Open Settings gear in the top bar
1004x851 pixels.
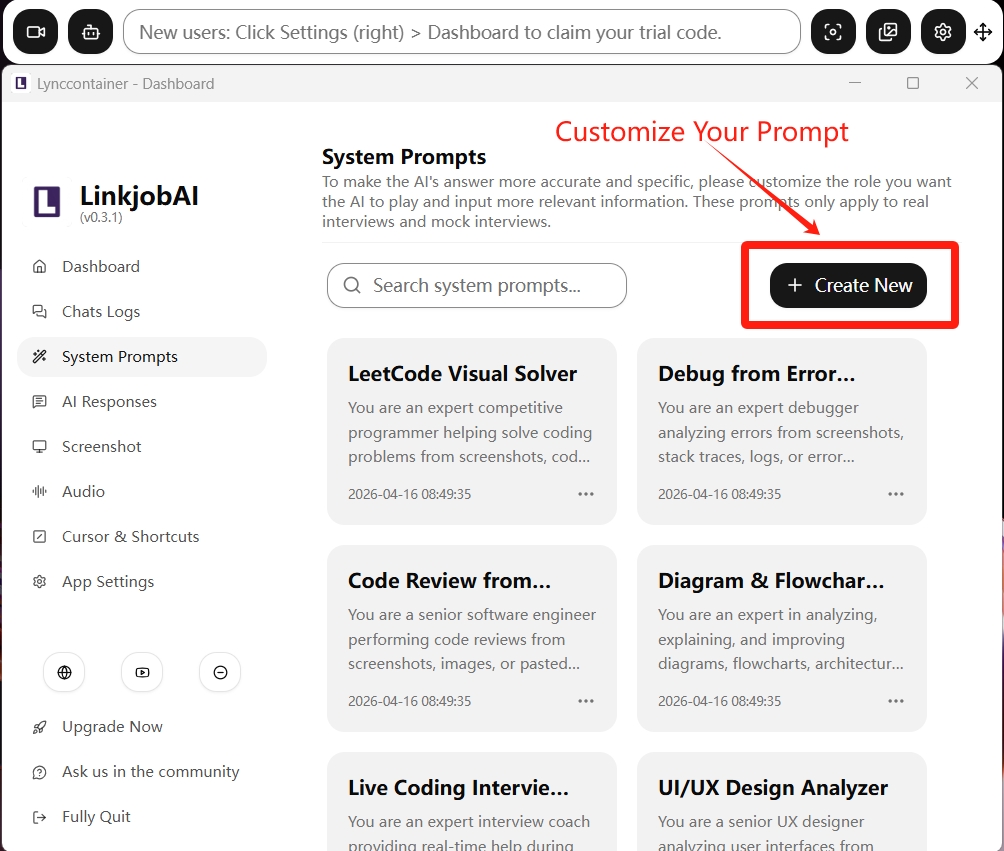943,31
